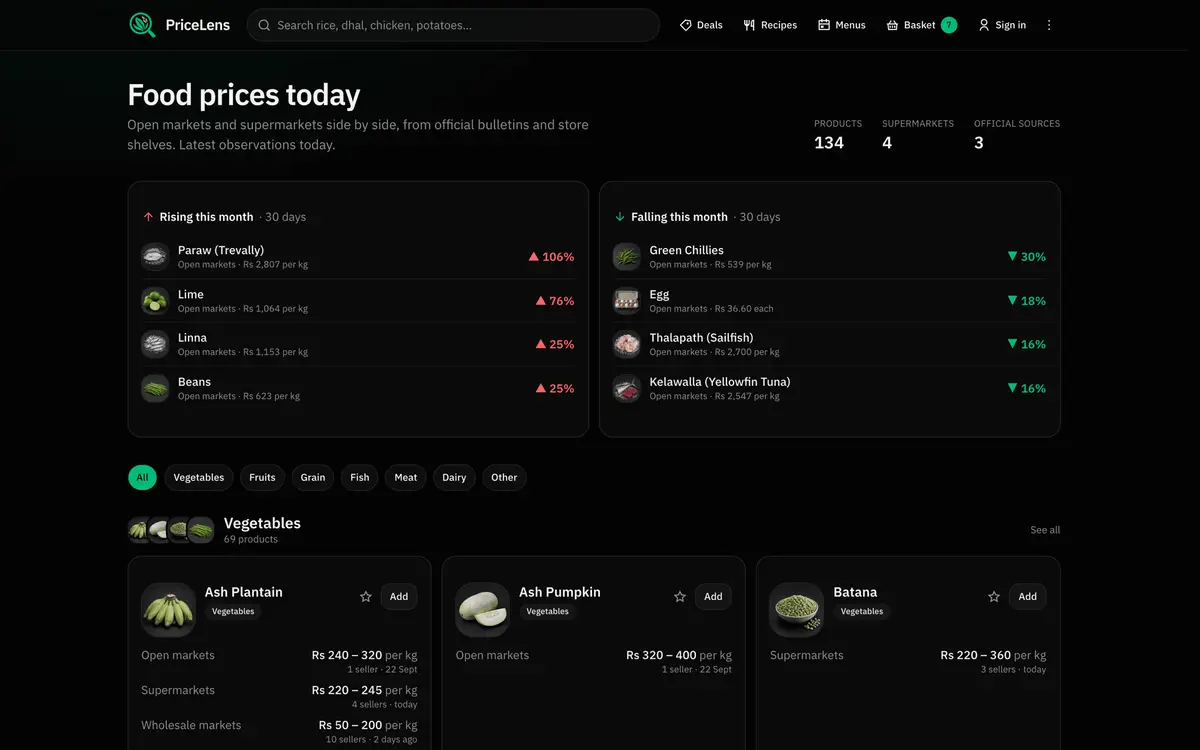The height and width of the screenshot is (750, 1200).
Task: Click Sign in
Action: coord(1002,25)
